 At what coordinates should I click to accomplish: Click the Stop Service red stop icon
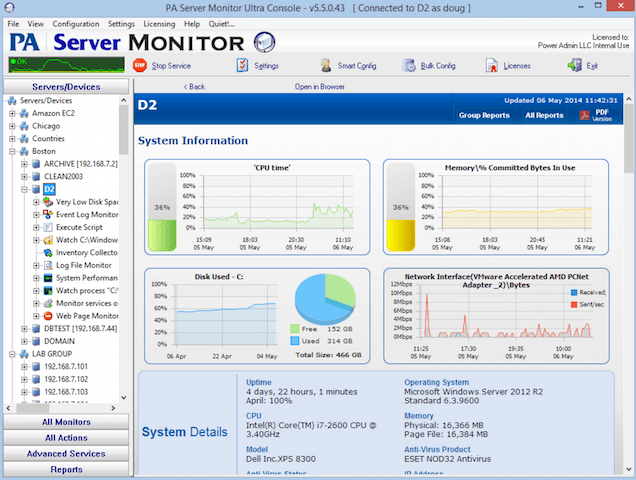[140, 65]
